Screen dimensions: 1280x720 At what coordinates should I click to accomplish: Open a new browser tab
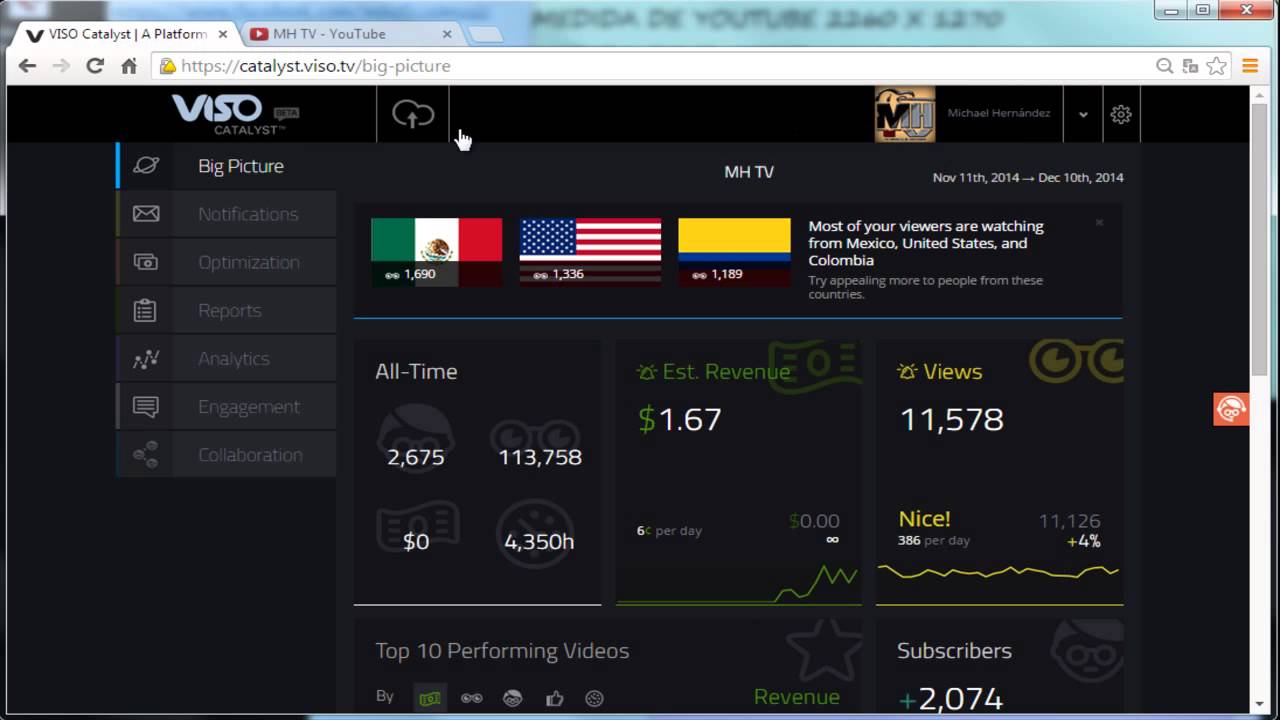click(x=486, y=34)
